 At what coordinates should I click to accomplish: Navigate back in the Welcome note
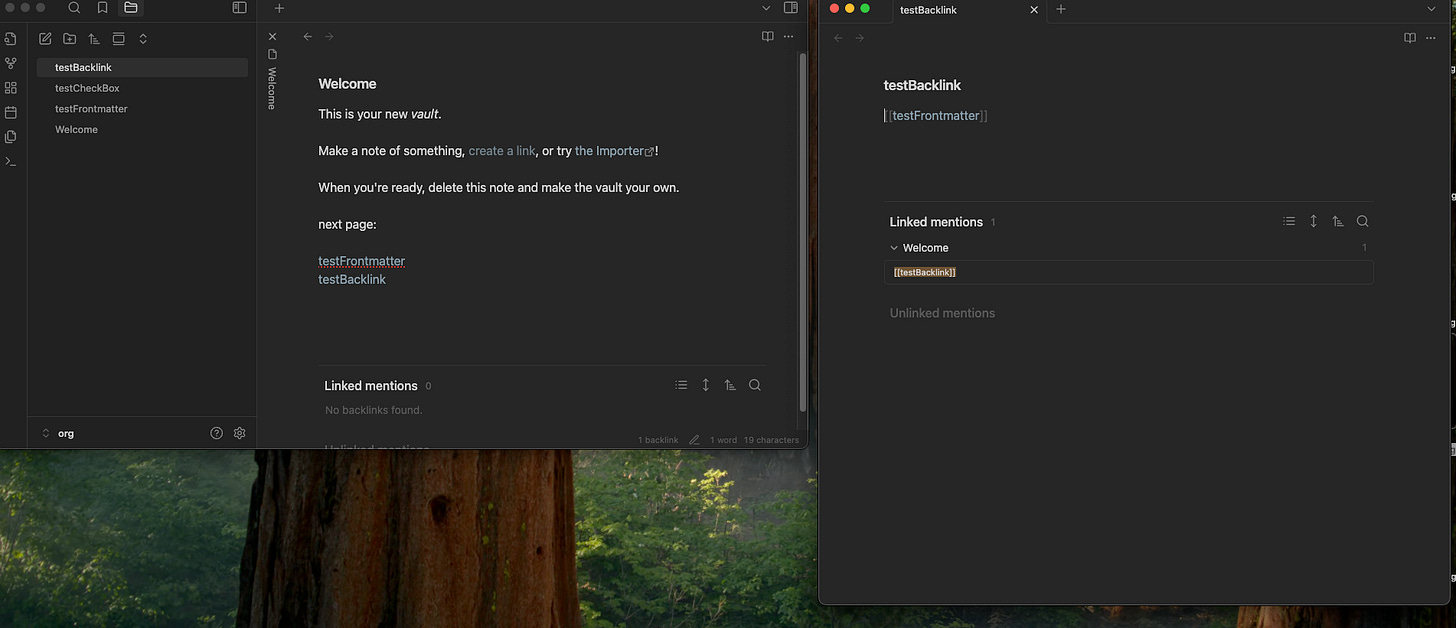click(x=308, y=37)
